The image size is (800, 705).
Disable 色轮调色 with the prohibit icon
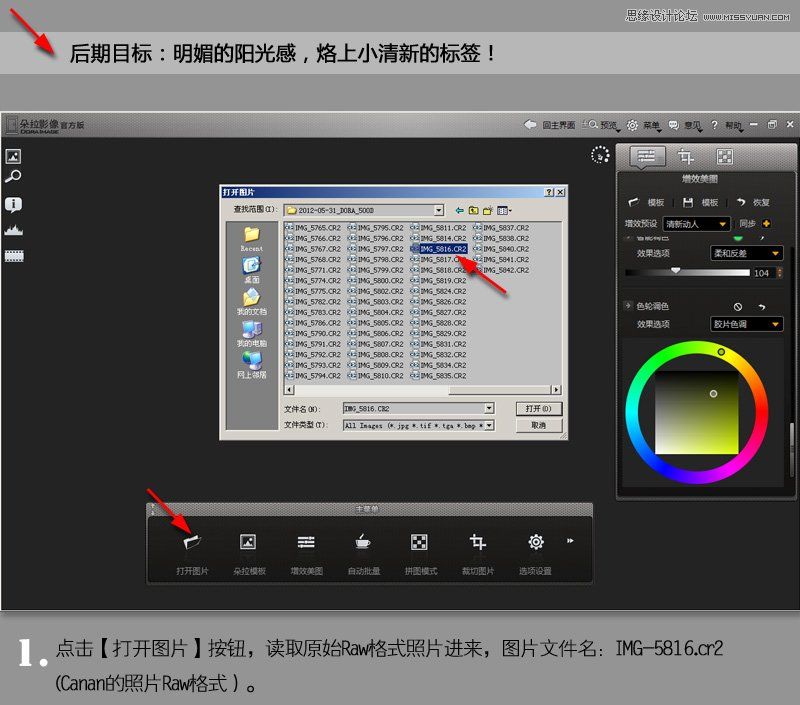click(x=739, y=307)
